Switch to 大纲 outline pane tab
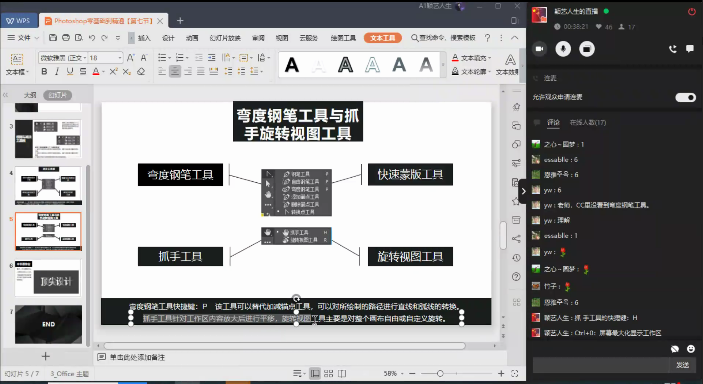This screenshot has width=703, height=384. [30, 95]
